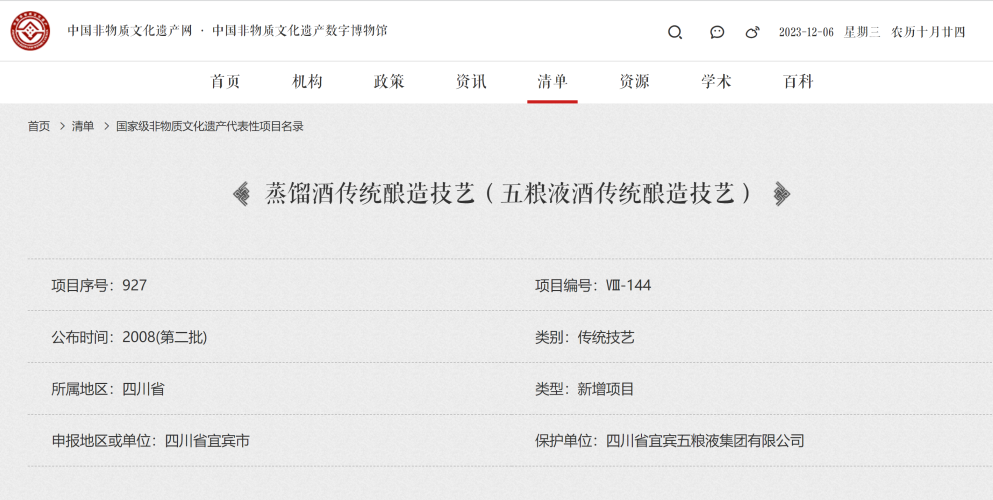This screenshot has height=500, width=993.
Task: Click 中国非物质文化遗产数字博物馆 header title
Action: pyautogui.click(x=299, y=31)
